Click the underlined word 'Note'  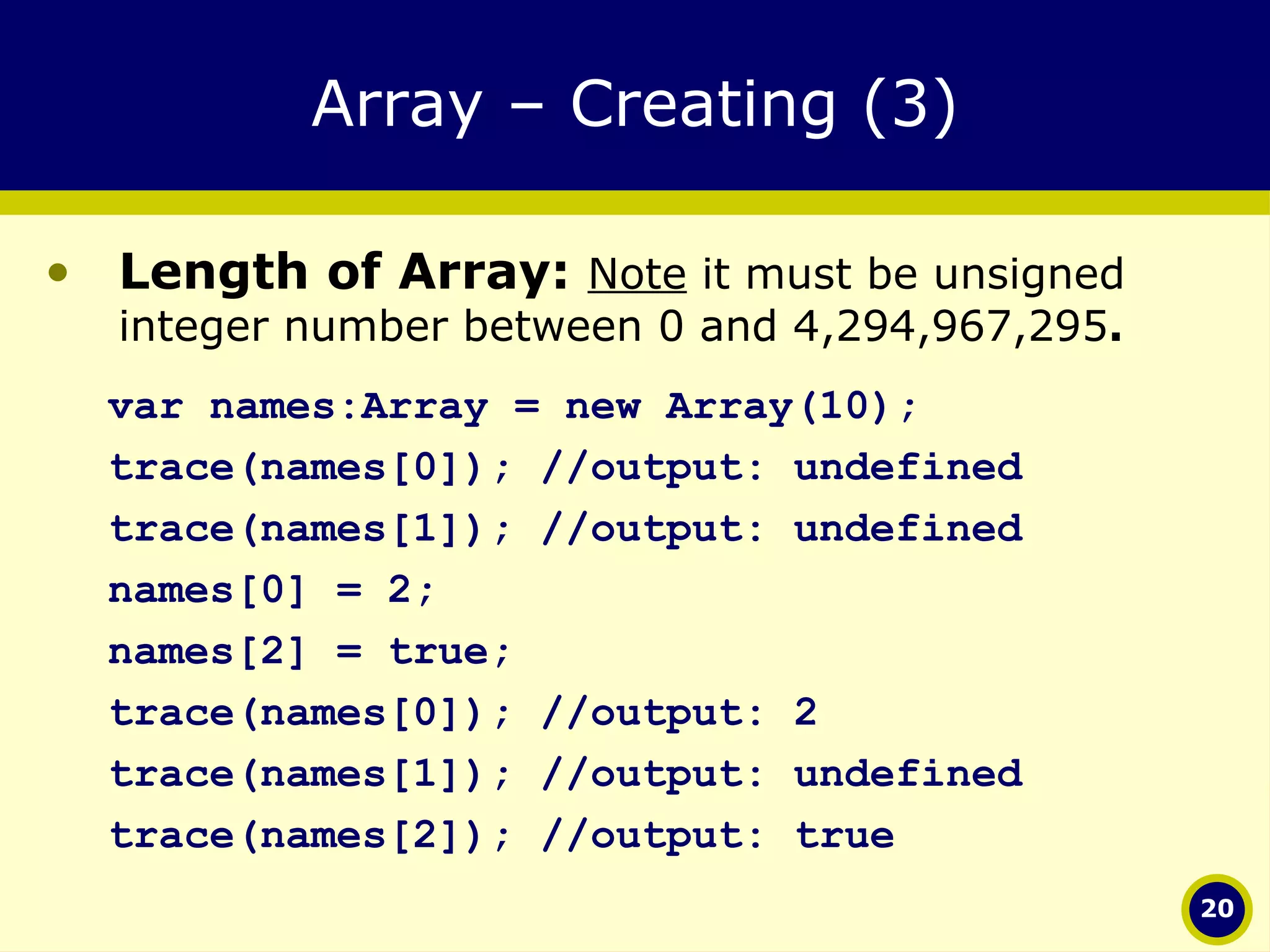[637, 274]
